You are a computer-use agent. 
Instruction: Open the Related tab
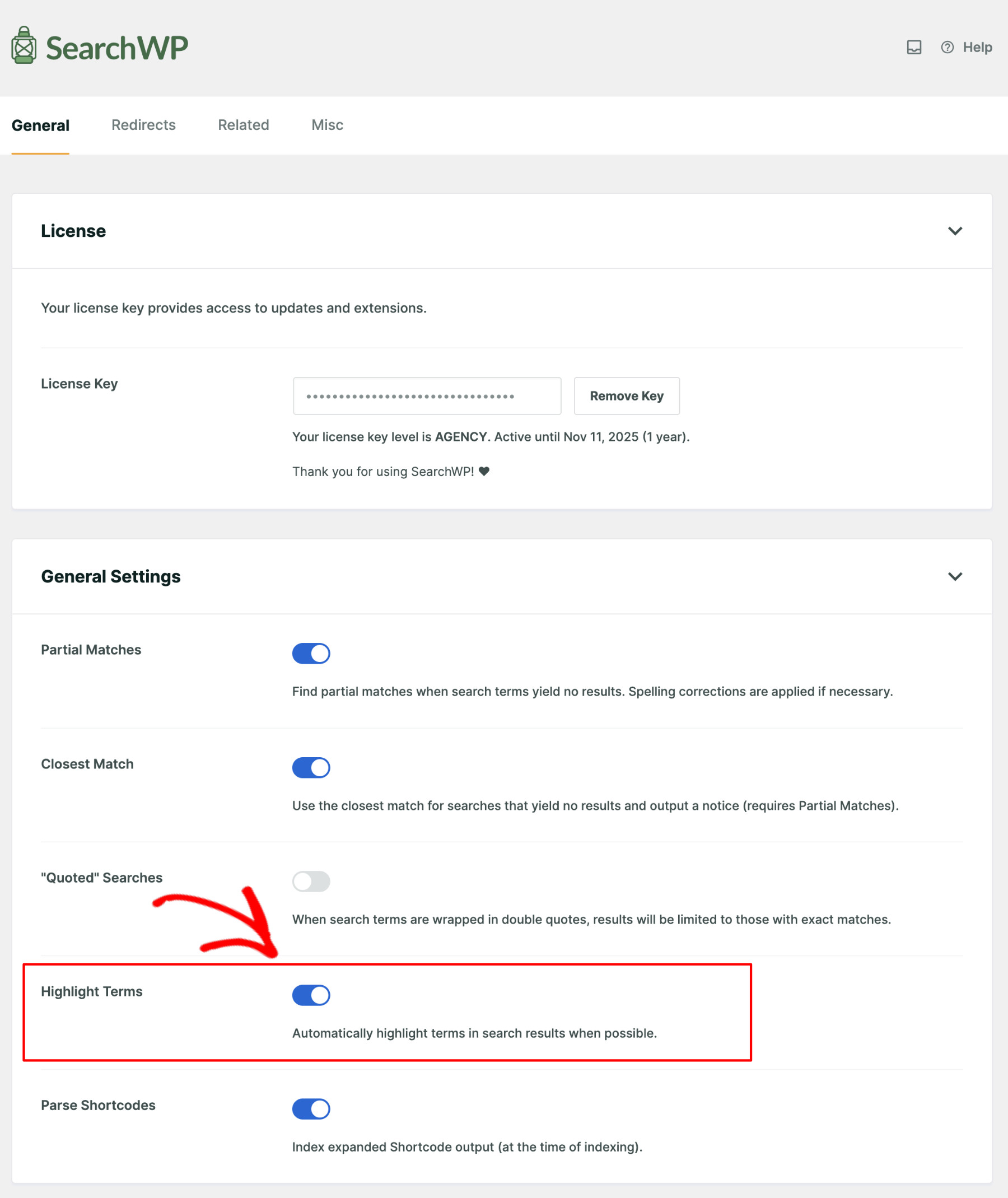tap(244, 125)
